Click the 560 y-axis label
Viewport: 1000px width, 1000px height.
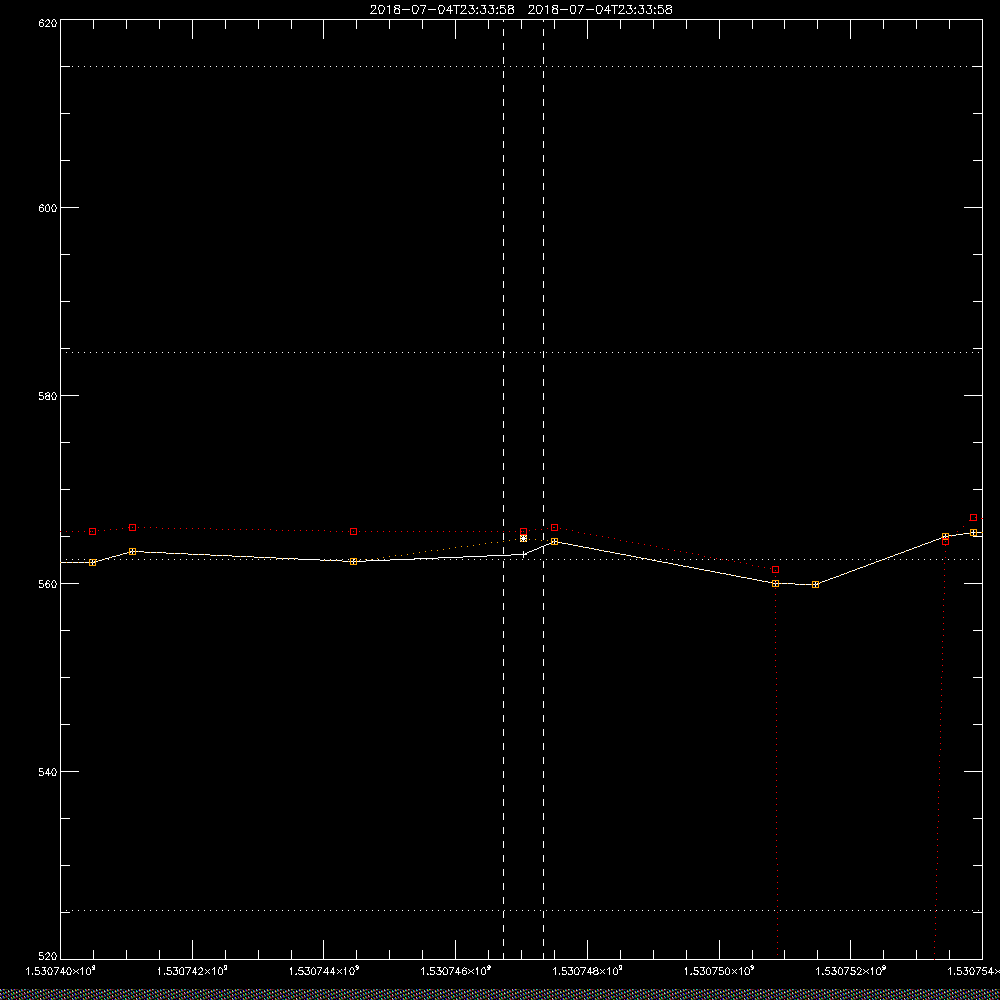coord(48,584)
